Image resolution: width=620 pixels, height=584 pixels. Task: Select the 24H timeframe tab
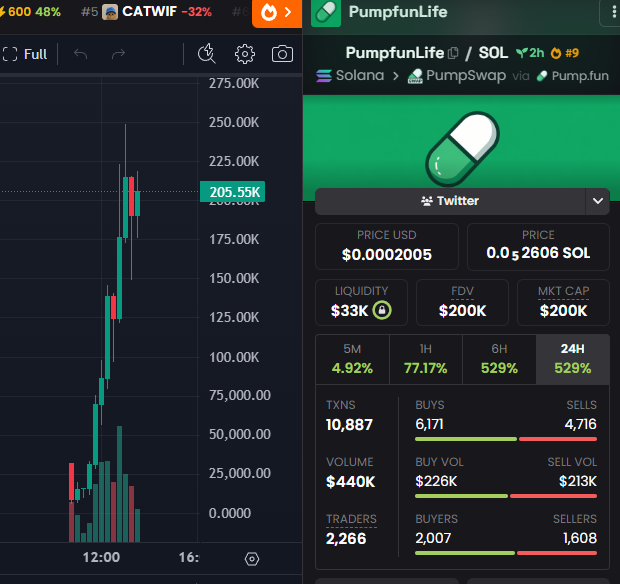click(573, 359)
